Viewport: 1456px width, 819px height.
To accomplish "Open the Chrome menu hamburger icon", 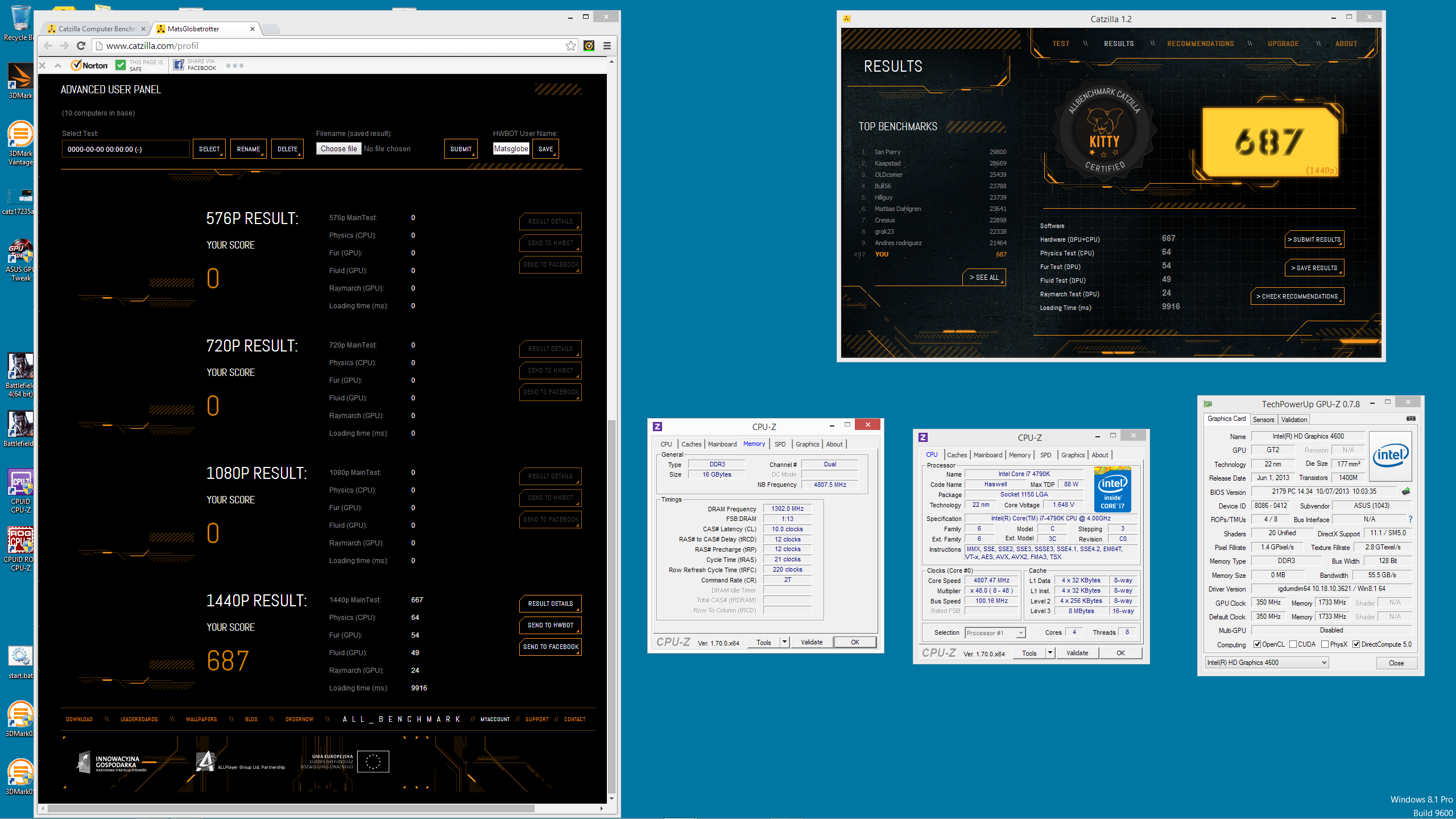I will click(x=607, y=45).
